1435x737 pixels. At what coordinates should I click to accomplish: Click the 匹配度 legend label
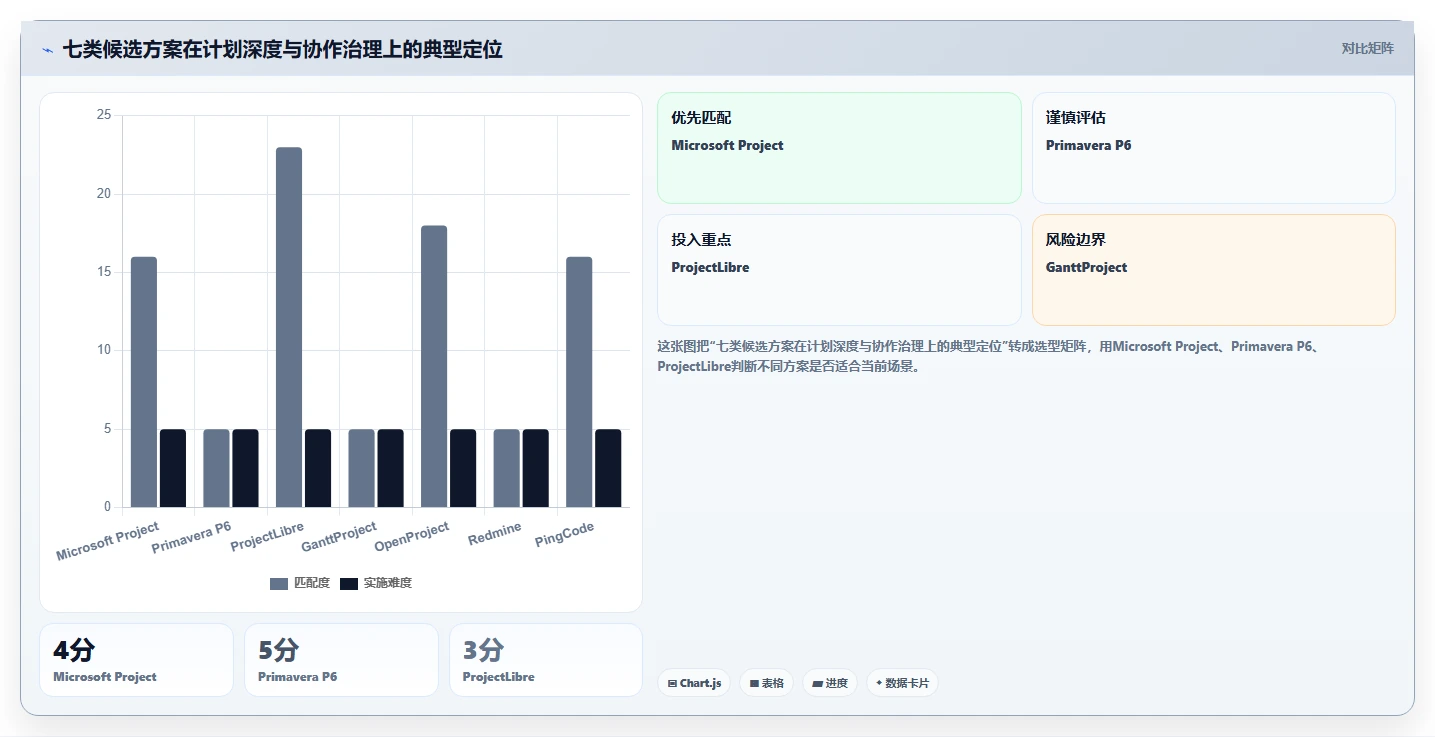coord(312,583)
